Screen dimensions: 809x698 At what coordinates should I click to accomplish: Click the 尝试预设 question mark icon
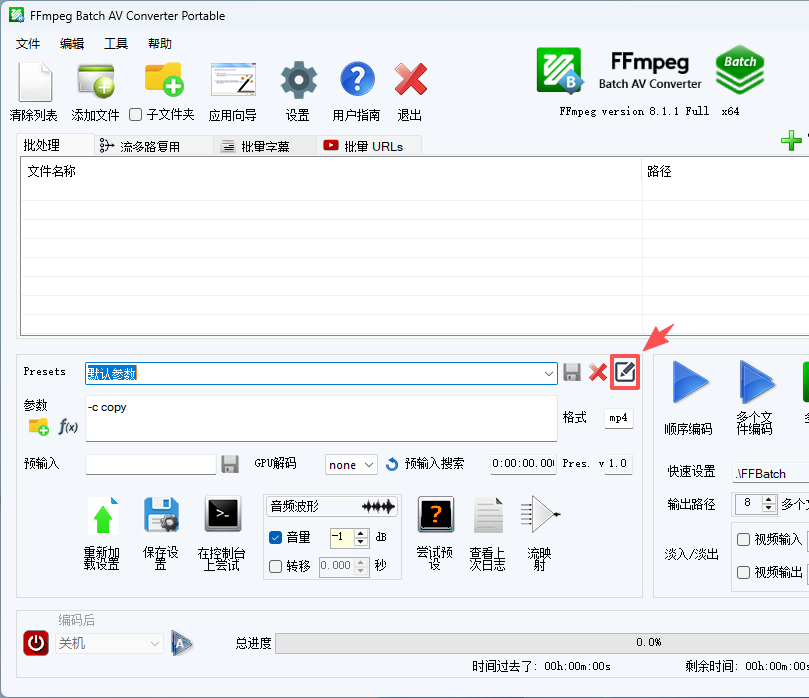coord(435,514)
